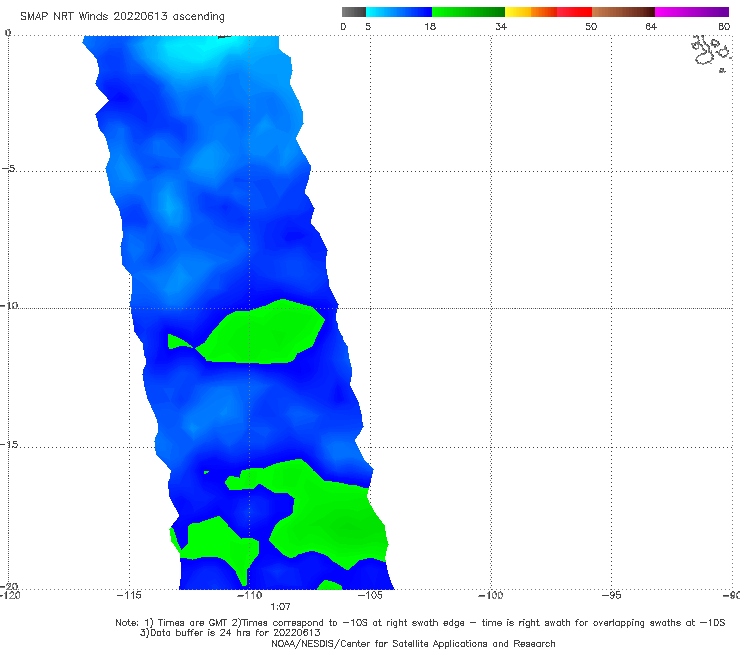Click the '-110' longitude axis label
The image size is (740, 650).
click(x=249, y=595)
